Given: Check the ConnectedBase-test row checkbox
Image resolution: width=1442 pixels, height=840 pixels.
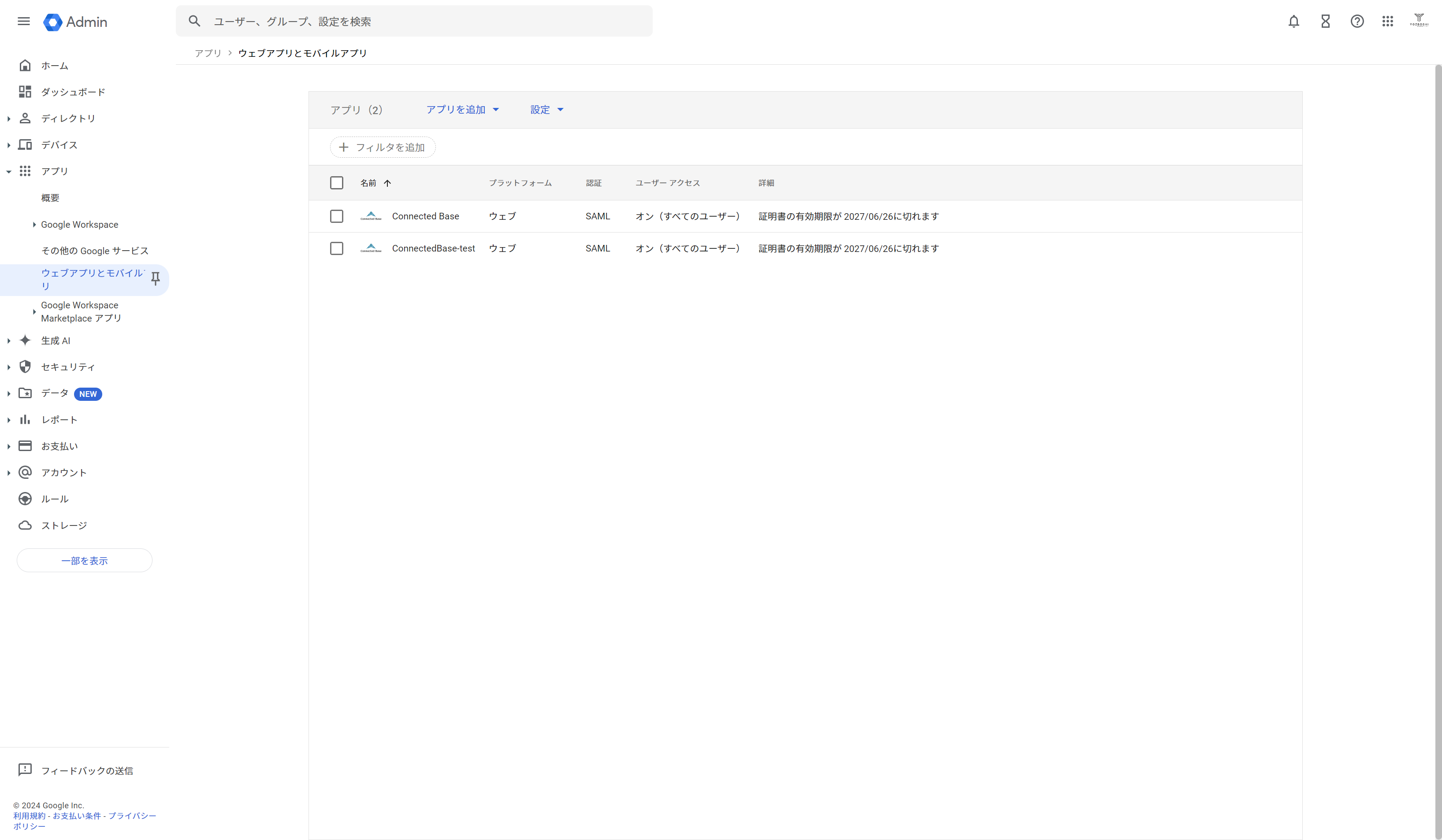Looking at the screenshot, I should (336, 248).
